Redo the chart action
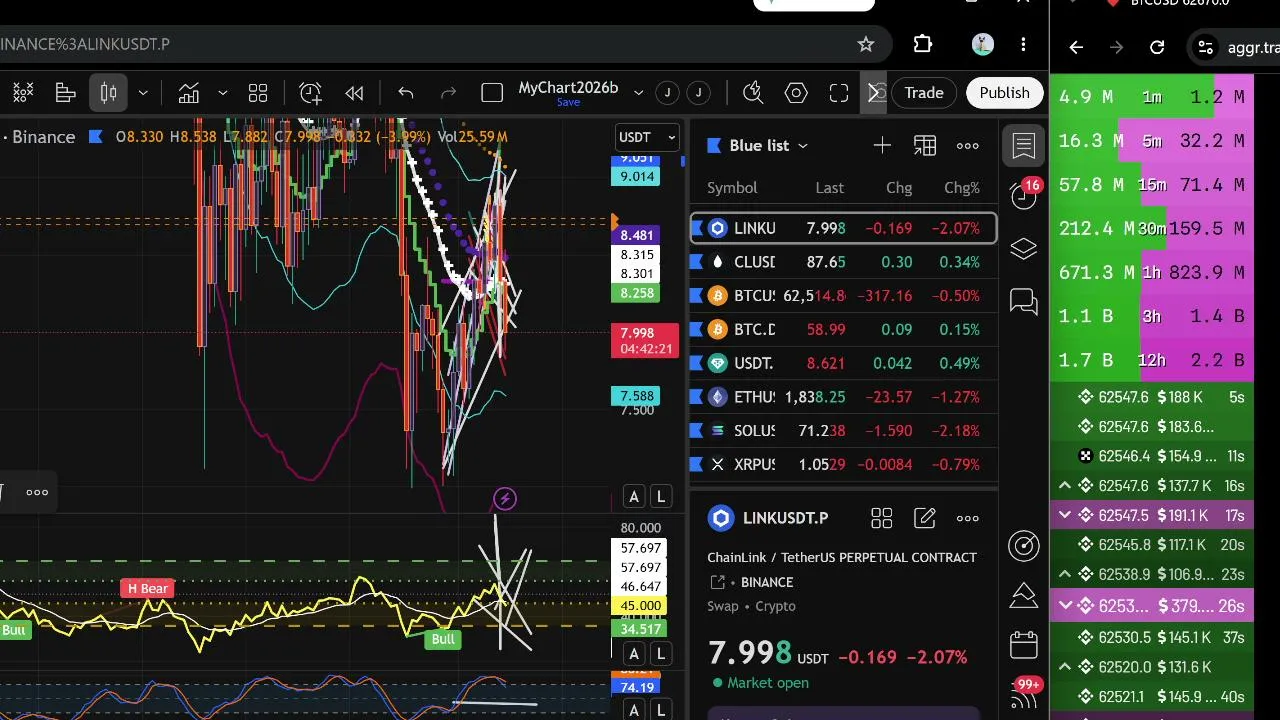The height and width of the screenshot is (720, 1280). (449, 93)
